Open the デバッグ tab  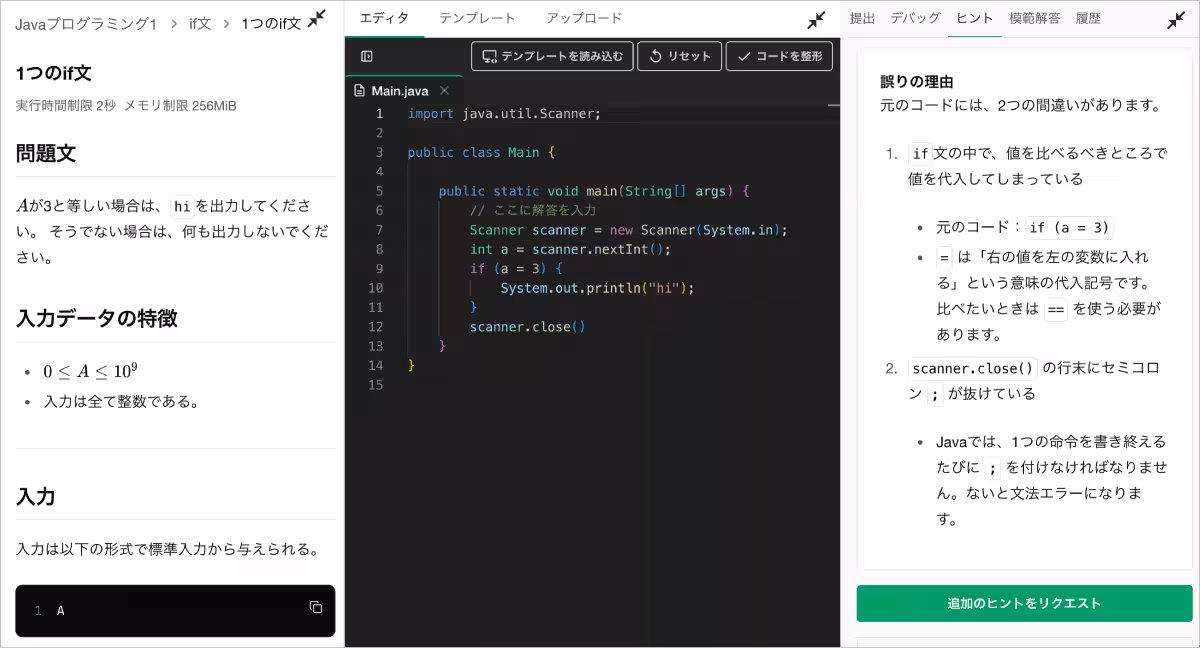[915, 18]
